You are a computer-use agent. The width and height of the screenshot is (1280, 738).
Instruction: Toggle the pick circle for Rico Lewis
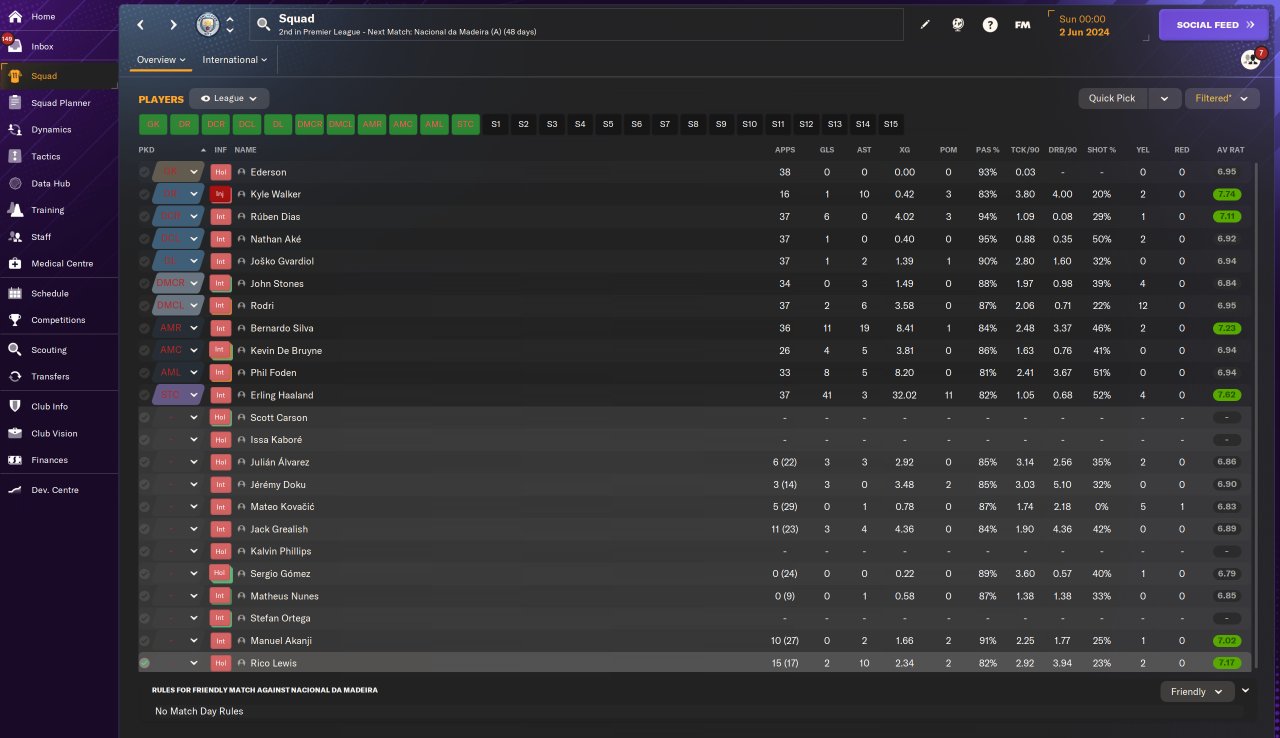145,663
